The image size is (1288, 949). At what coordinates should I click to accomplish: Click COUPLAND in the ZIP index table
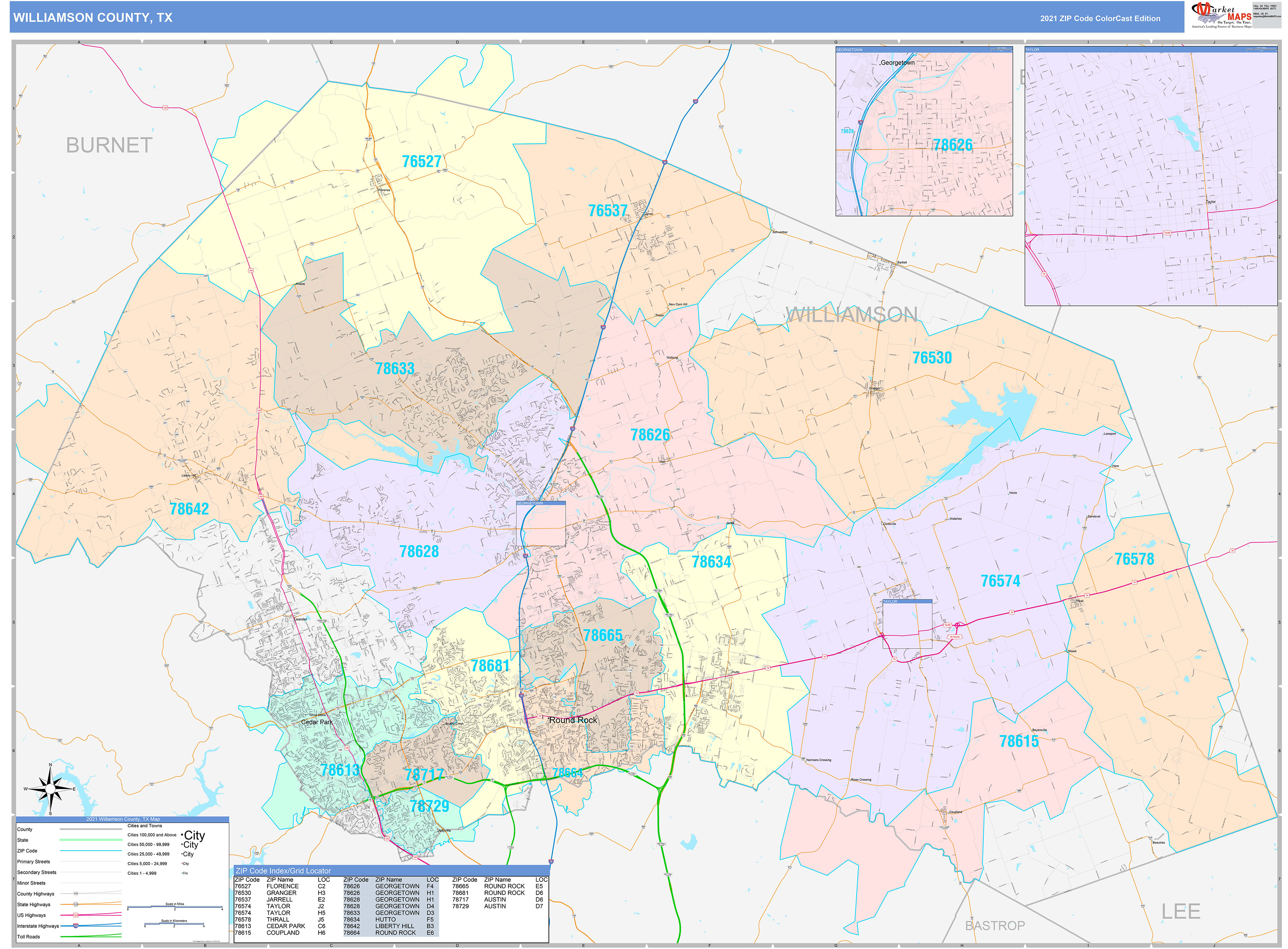(x=282, y=933)
